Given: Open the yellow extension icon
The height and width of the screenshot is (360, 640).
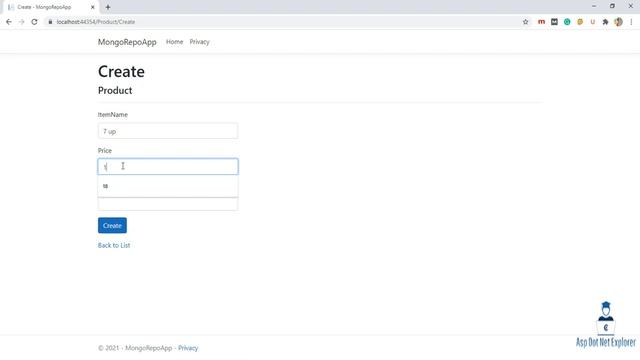Looking at the screenshot, I should [x=580, y=22].
